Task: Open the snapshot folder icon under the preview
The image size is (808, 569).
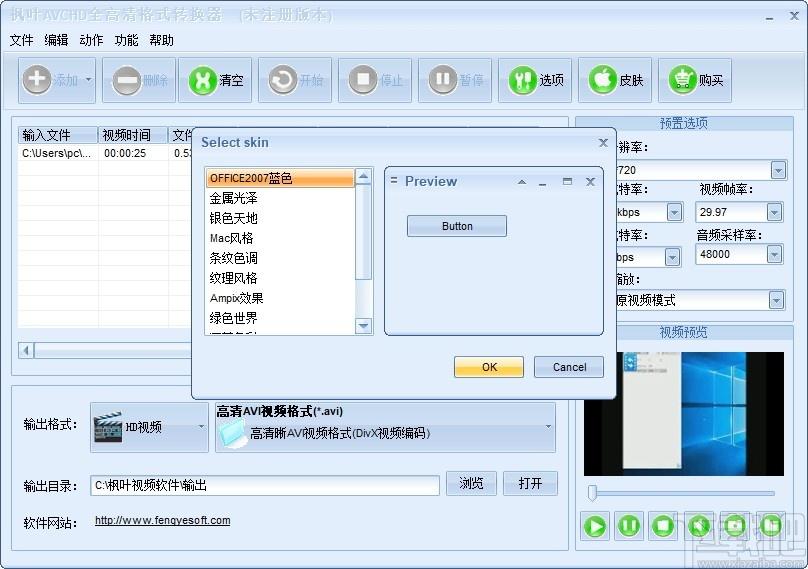Action: [770, 526]
